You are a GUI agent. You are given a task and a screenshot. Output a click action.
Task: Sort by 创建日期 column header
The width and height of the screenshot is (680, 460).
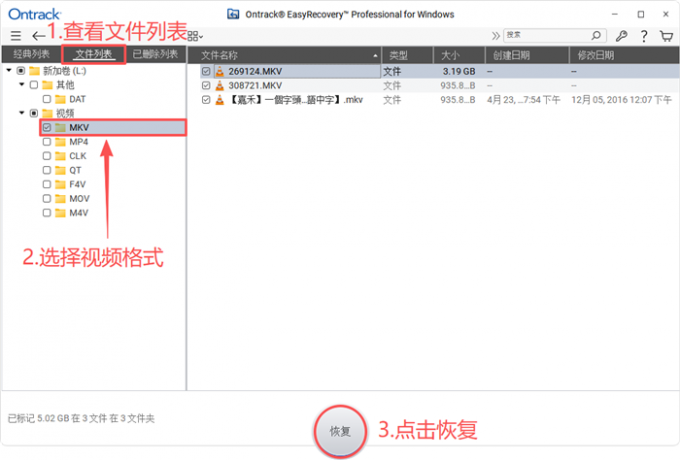[527, 55]
